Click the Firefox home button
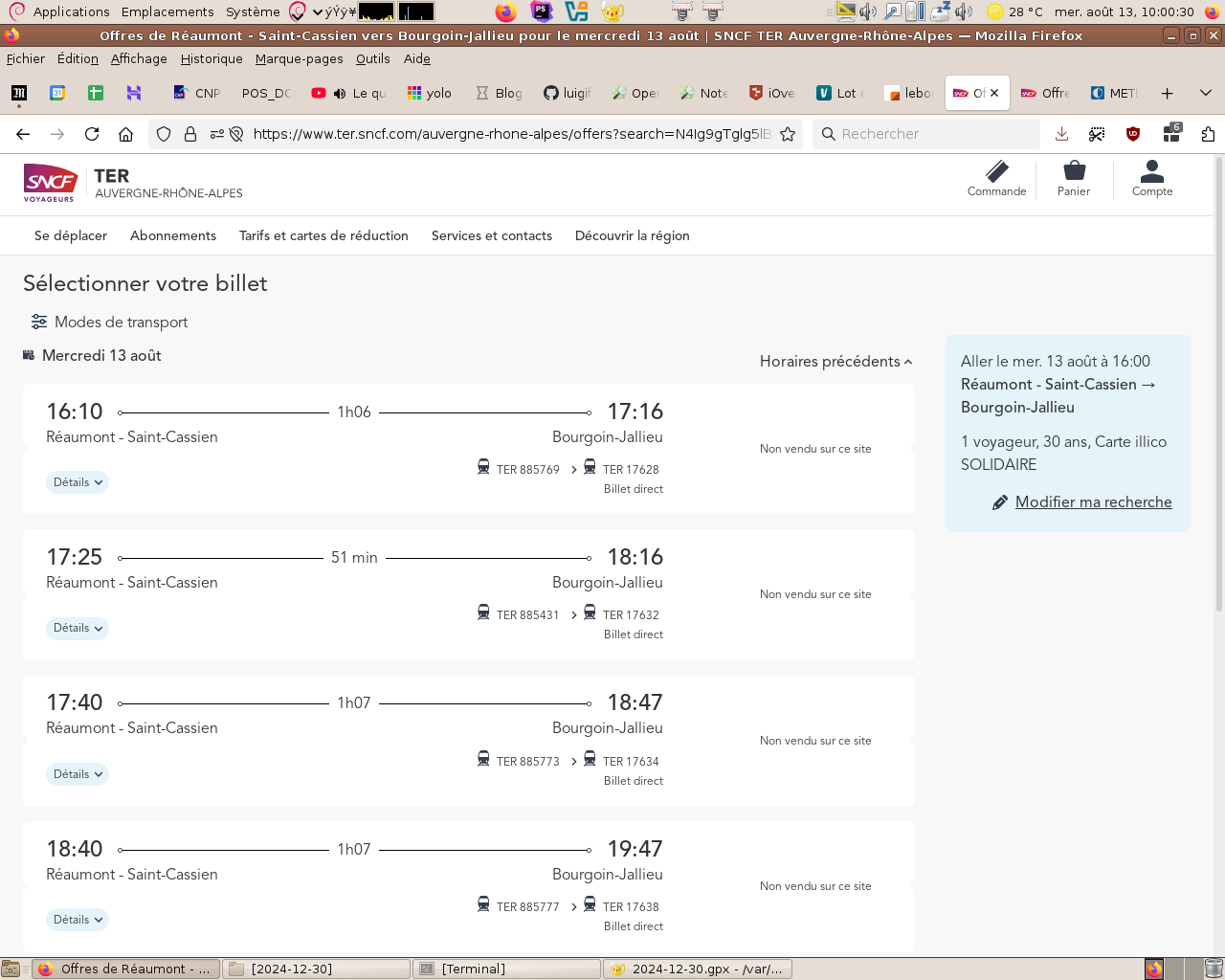The height and width of the screenshot is (980, 1225). pos(125,134)
